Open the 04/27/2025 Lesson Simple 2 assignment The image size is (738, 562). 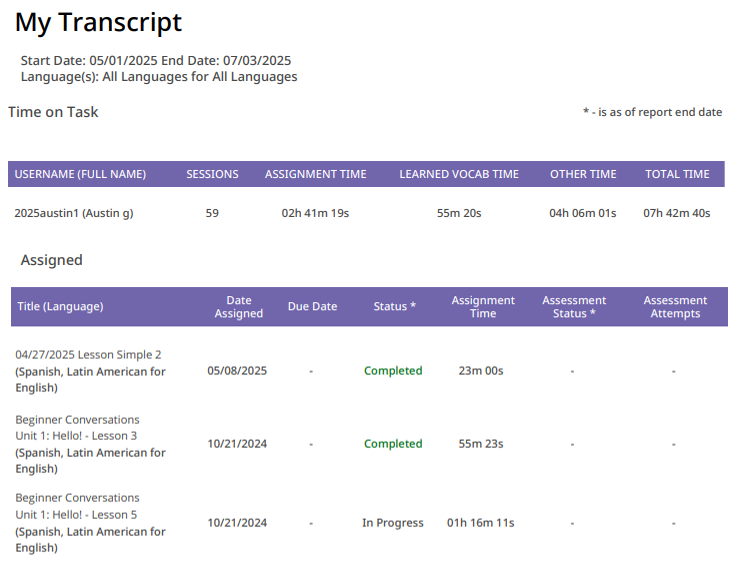[88, 355]
